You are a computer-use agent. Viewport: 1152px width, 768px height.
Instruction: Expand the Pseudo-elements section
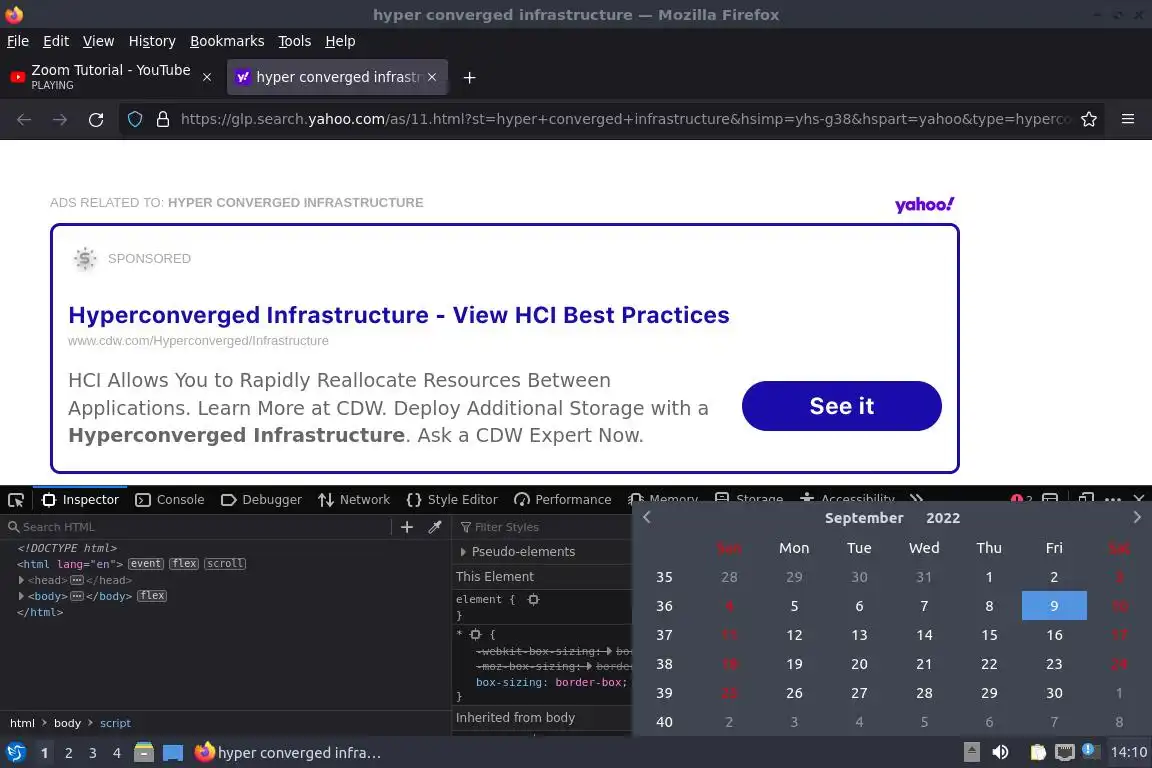(463, 552)
